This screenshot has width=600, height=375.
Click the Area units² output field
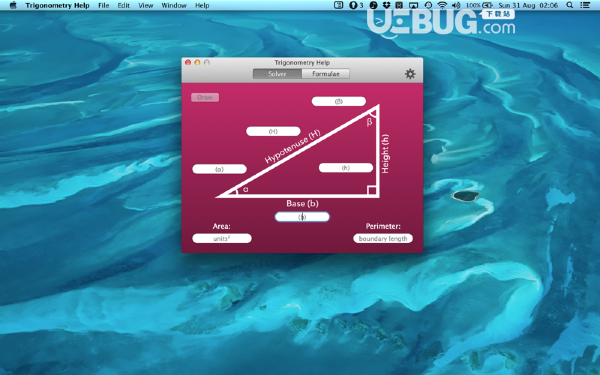pos(222,238)
